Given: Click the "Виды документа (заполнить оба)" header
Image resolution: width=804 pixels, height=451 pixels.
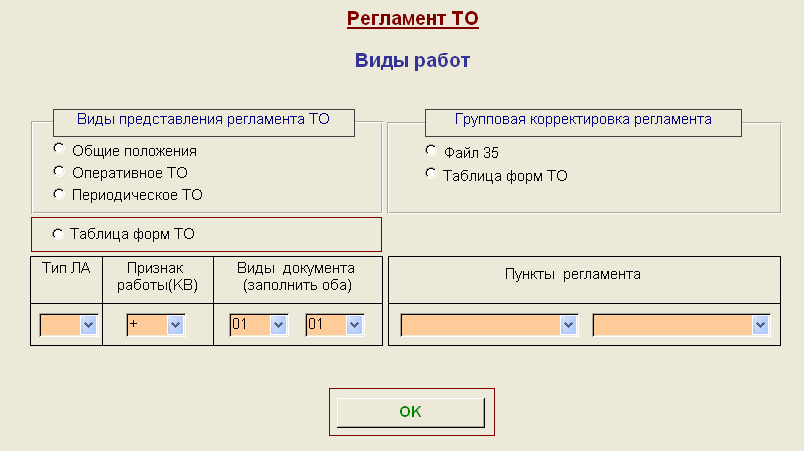Looking at the screenshot, I should [296, 276].
